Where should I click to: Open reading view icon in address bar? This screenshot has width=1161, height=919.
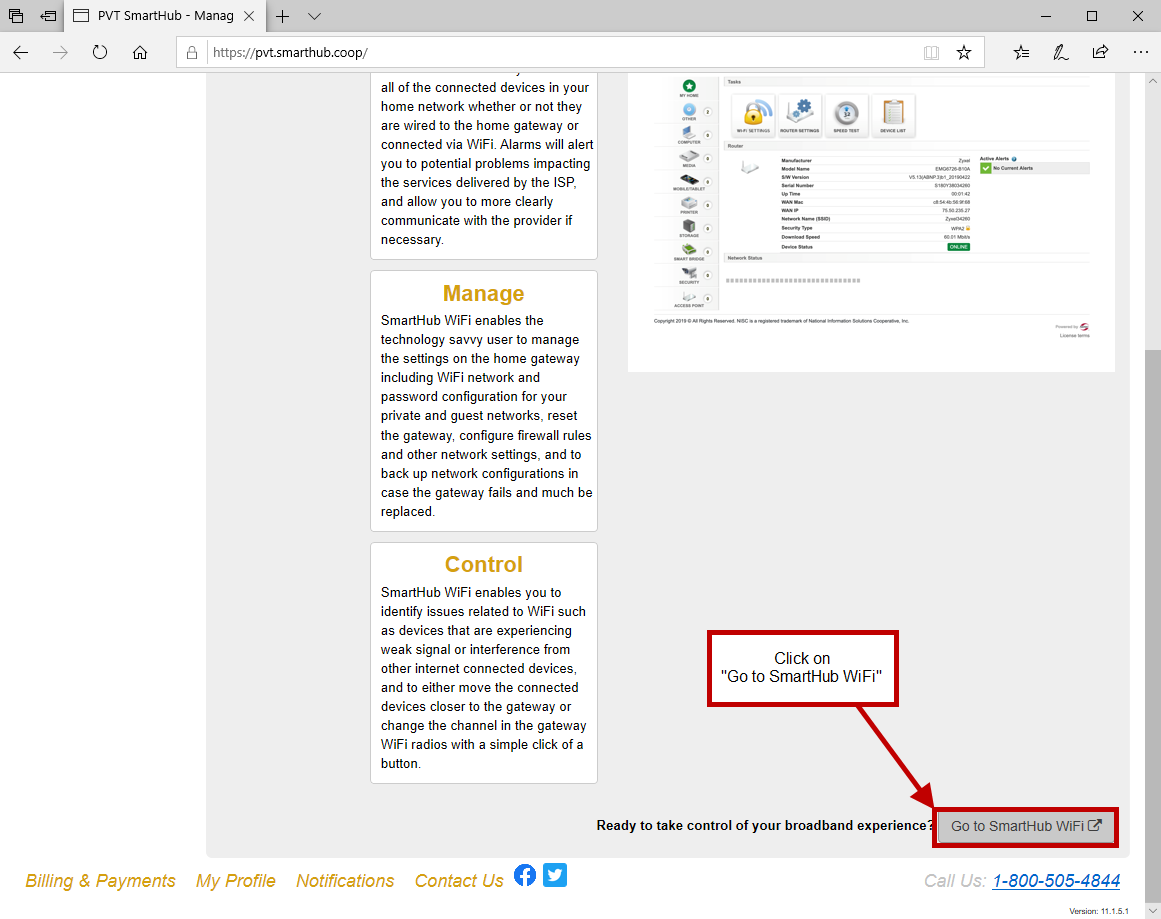click(x=931, y=53)
